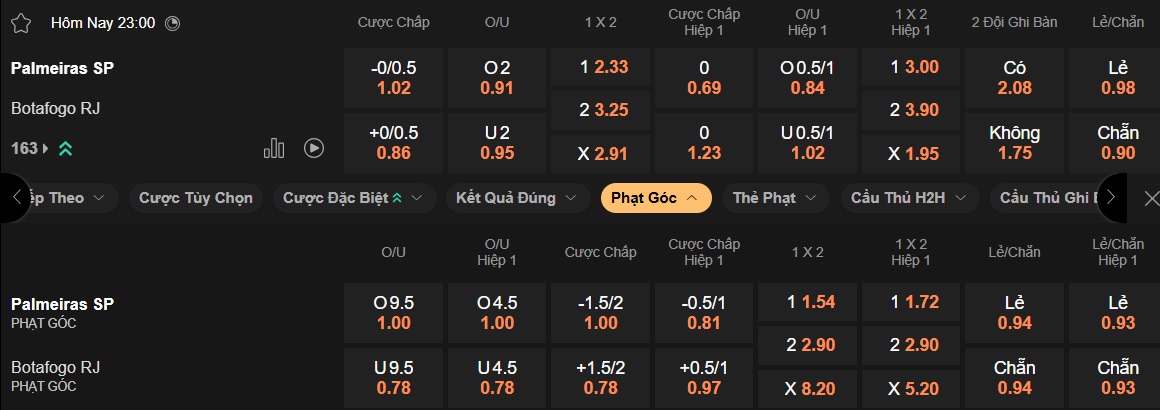Expand the 163 more markets count

[x=30, y=148]
